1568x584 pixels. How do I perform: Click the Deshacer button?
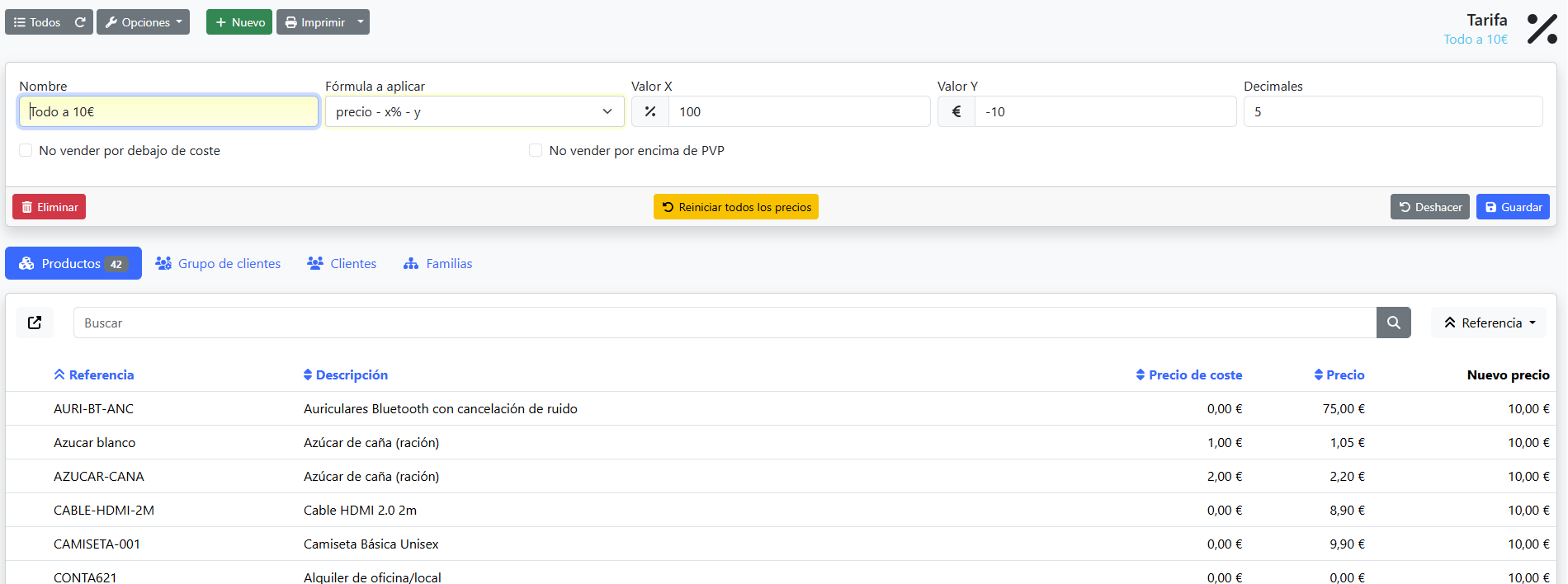click(x=1430, y=207)
